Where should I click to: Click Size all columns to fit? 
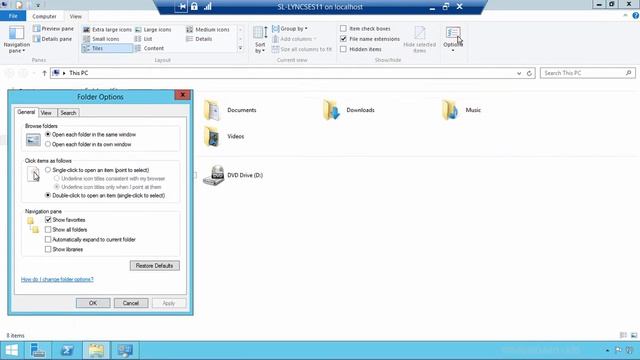[x=302, y=49]
